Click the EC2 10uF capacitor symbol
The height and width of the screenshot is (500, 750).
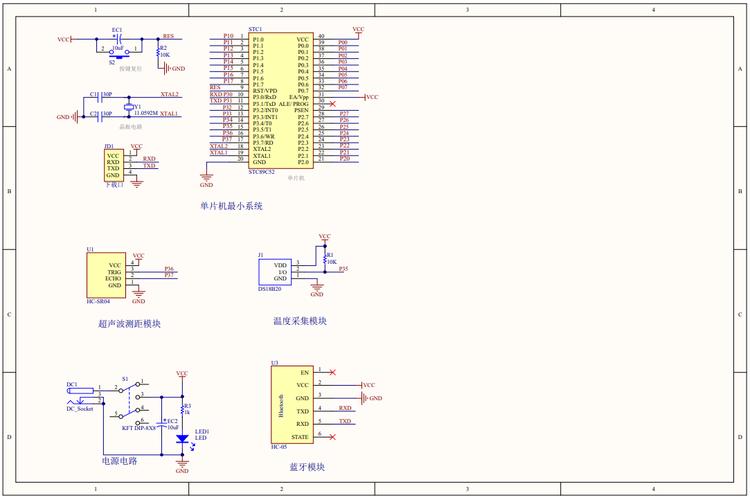[x=162, y=424]
